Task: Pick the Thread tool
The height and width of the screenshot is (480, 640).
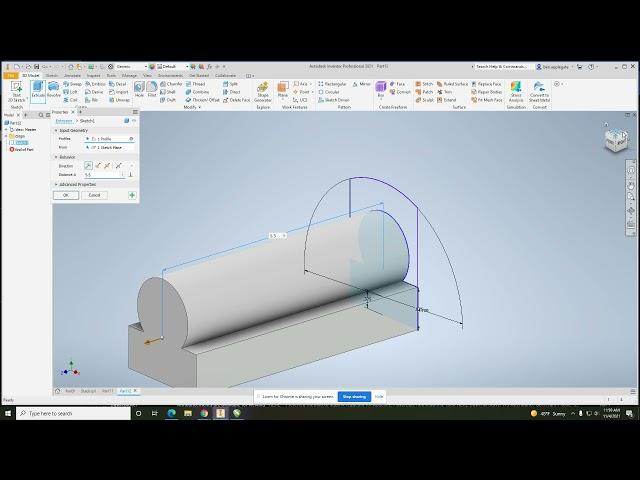Action: point(195,84)
